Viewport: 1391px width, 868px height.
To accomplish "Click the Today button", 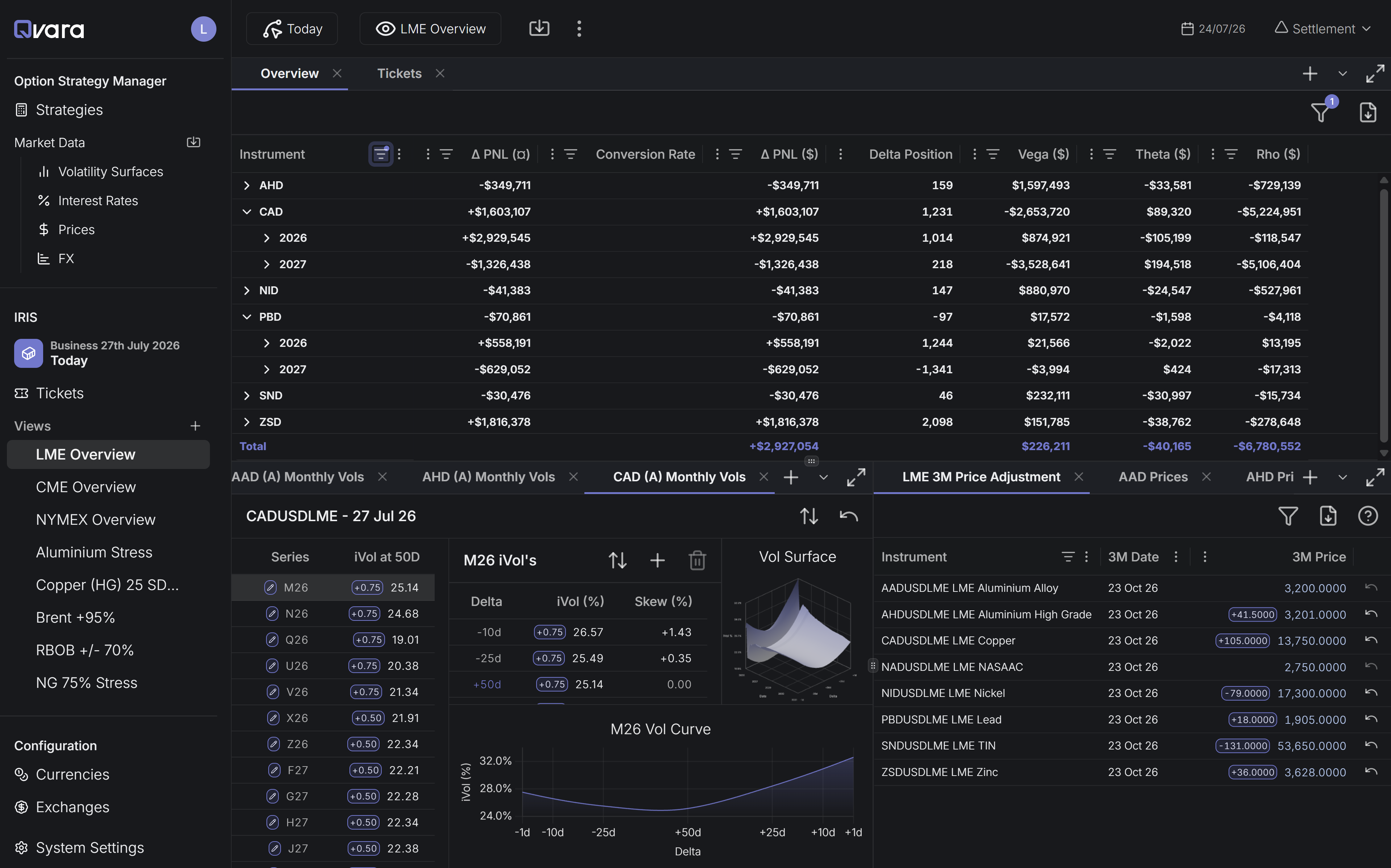I will tap(292, 29).
